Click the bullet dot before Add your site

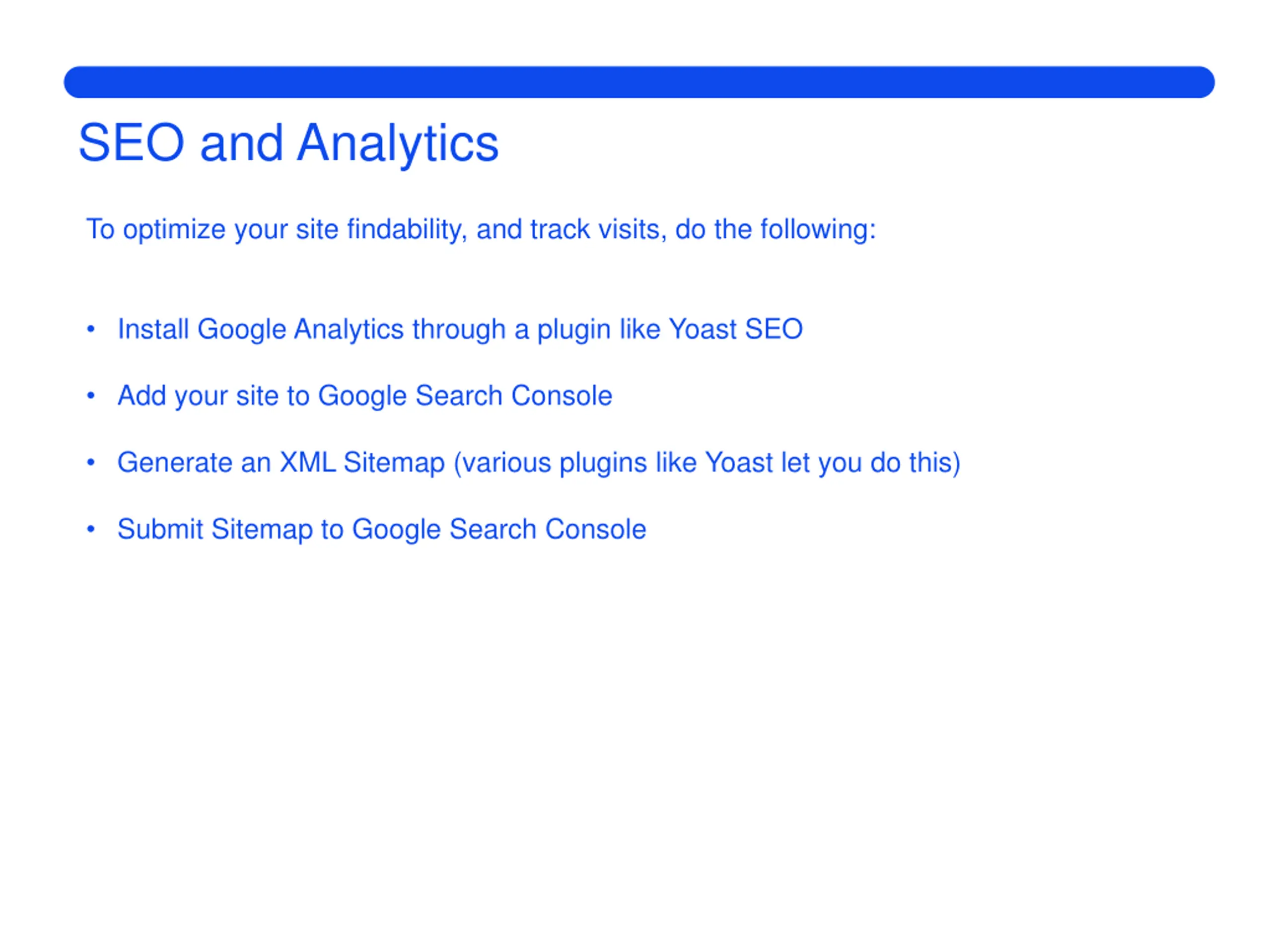91,396
